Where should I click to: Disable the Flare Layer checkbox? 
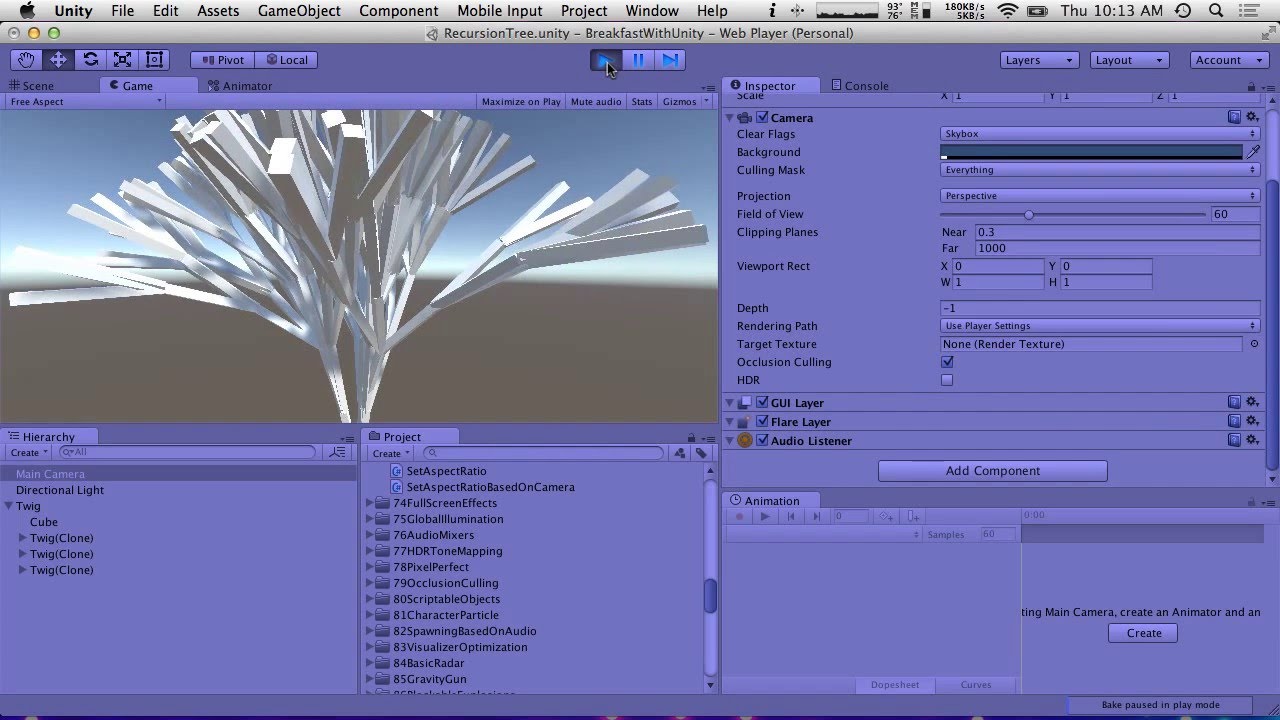[x=762, y=422]
